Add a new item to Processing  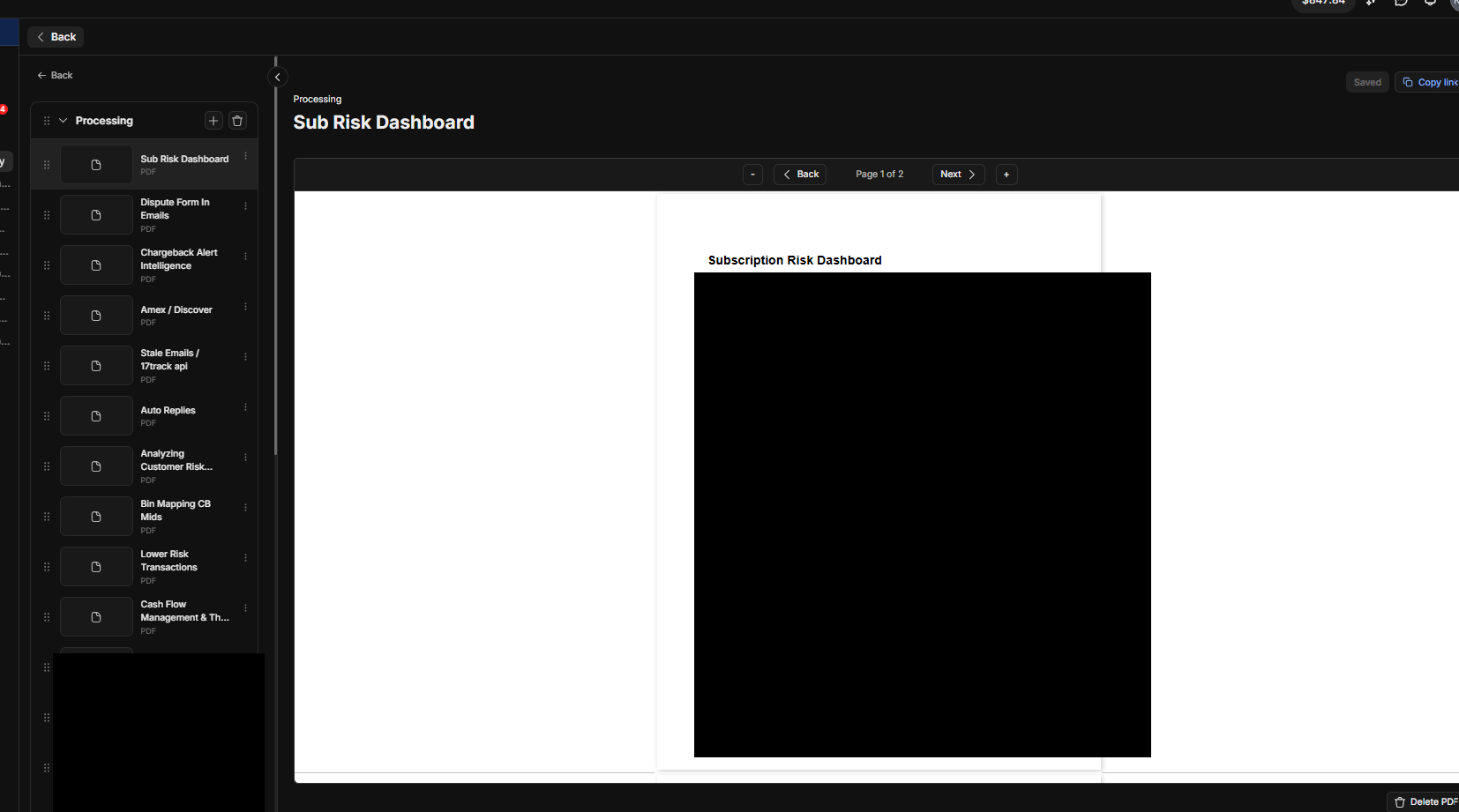click(x=213, y=121)
